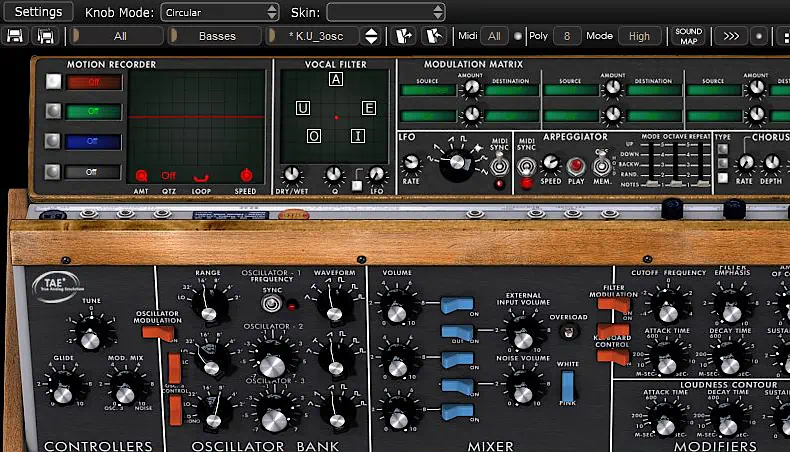Click the QTZ Off quantize value
Image resolution: width=790 pixels, height=452 pixels.
168,176
